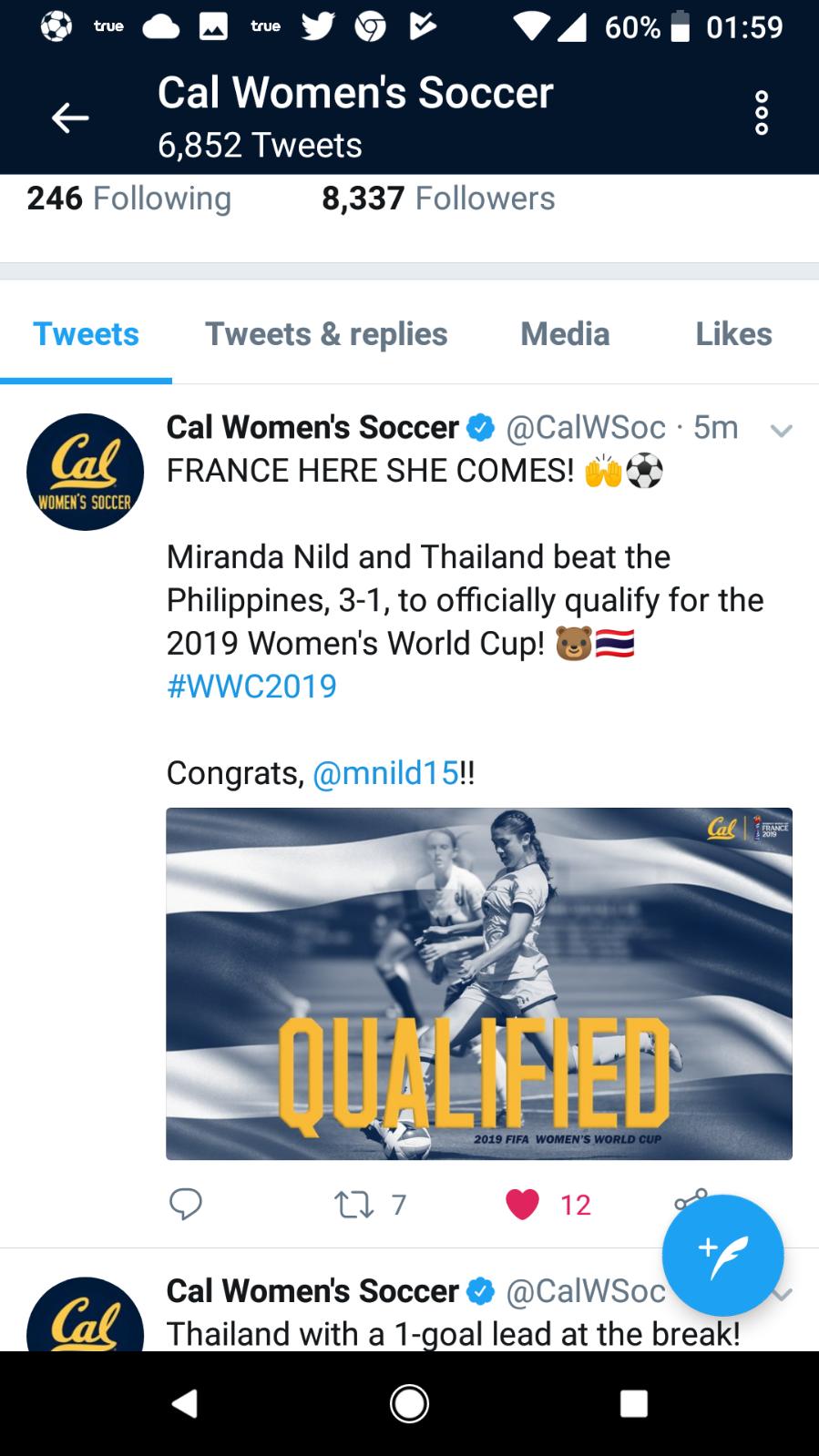Tap the Cal Women's Soccer avatar
This screenshot has width=819, height=1456.
[x=86, y=472]
